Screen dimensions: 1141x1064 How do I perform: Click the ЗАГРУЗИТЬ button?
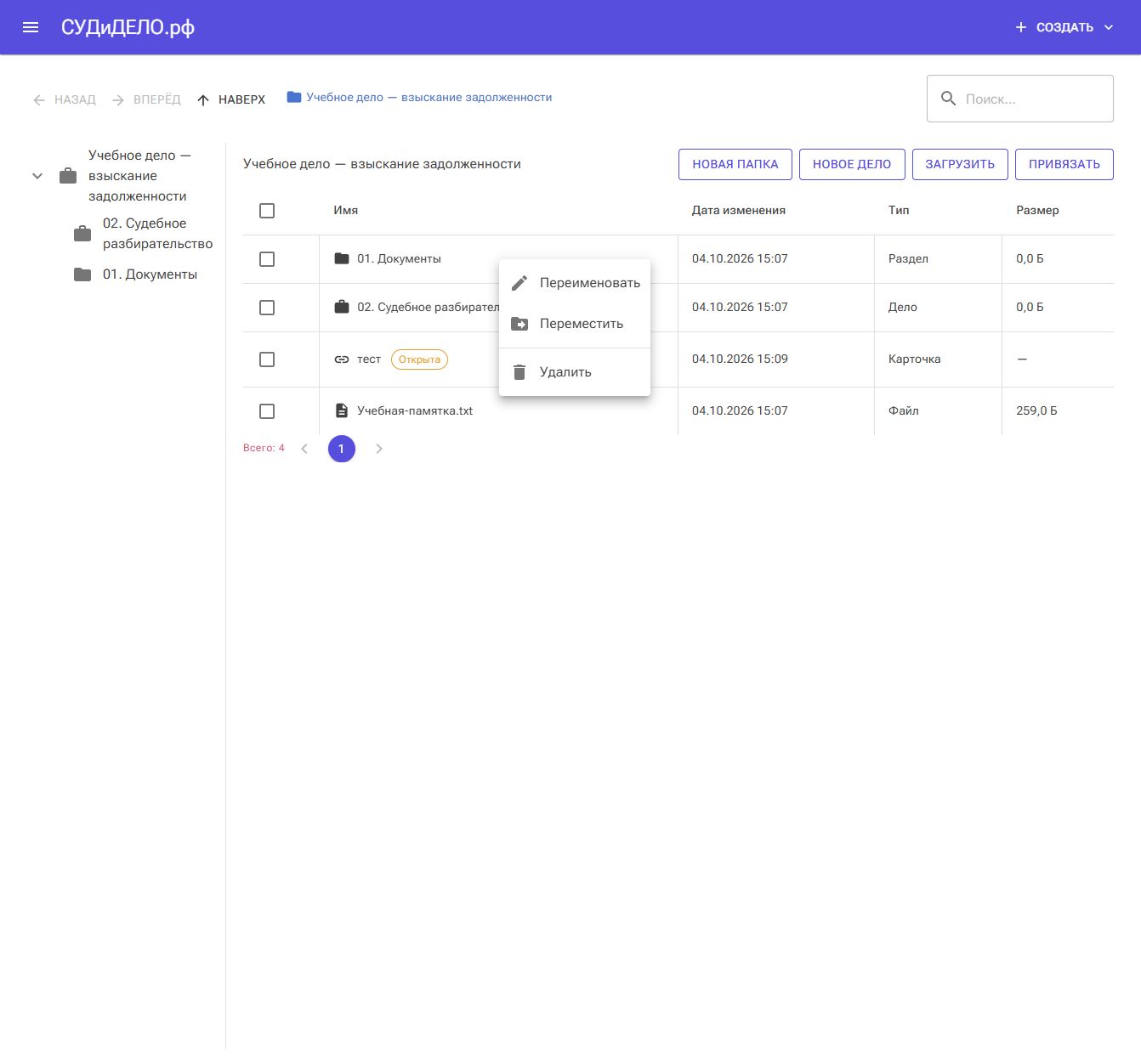960,164
